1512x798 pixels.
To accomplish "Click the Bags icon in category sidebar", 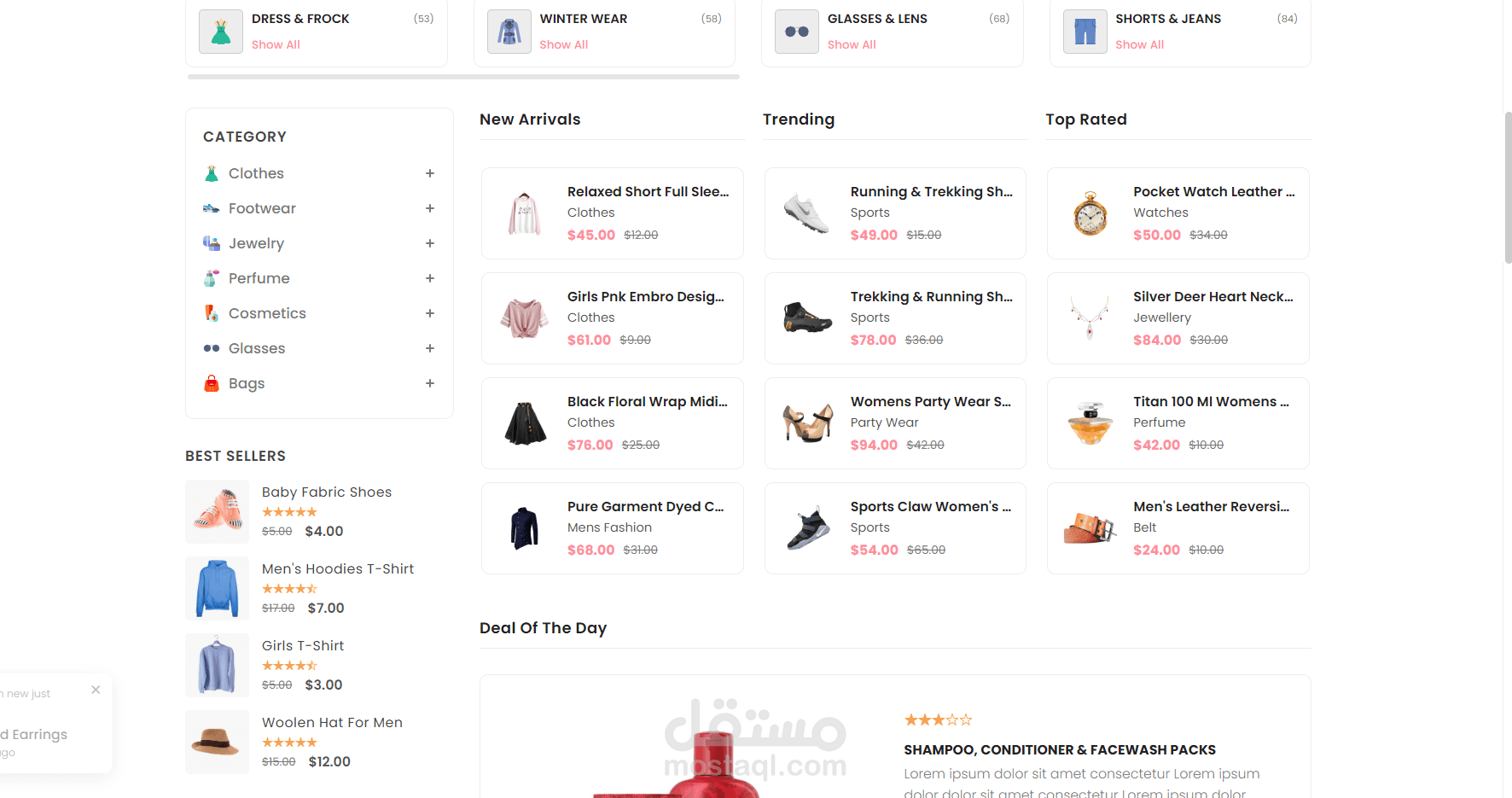I will (x=212, y=384).
